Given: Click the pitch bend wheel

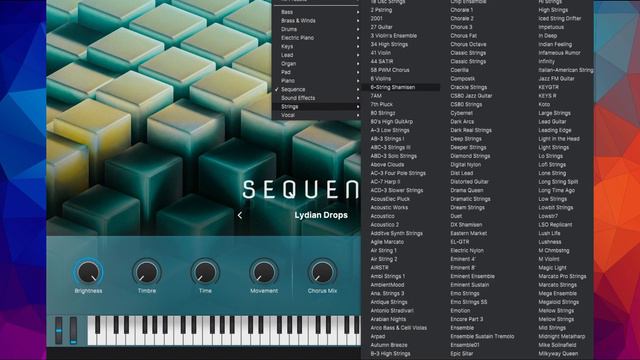Looking at the screenshot, I should [59, 330].
